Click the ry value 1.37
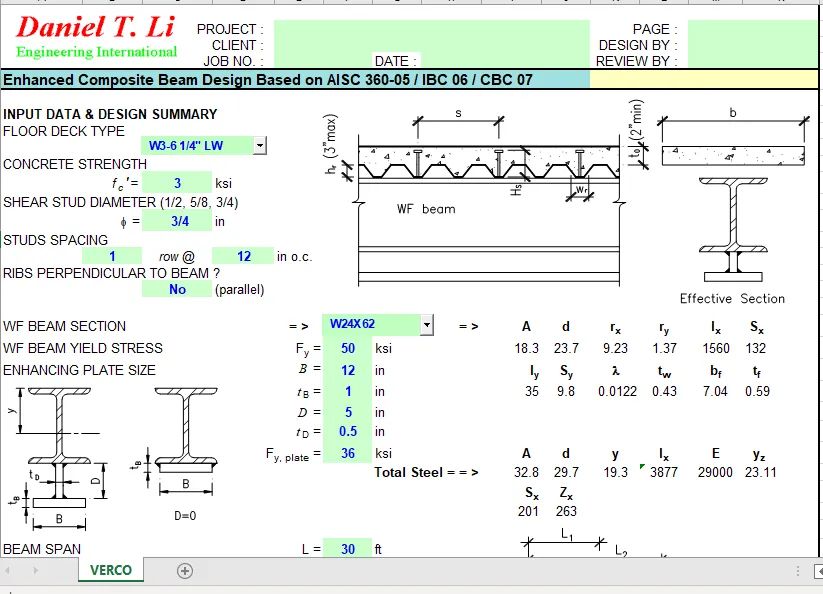Image resolution: width=823 pixels, height=594 pixels. click(x=664, y=348)
